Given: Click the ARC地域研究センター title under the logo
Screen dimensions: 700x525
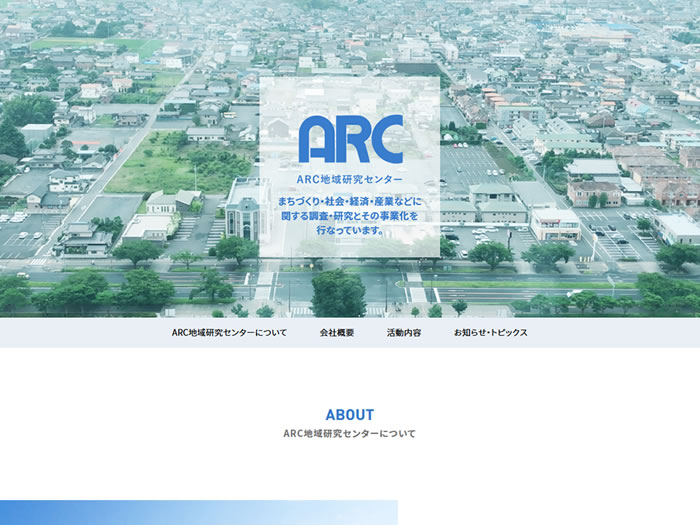Looking at the screenshot, I should click(x=350, y=179).
